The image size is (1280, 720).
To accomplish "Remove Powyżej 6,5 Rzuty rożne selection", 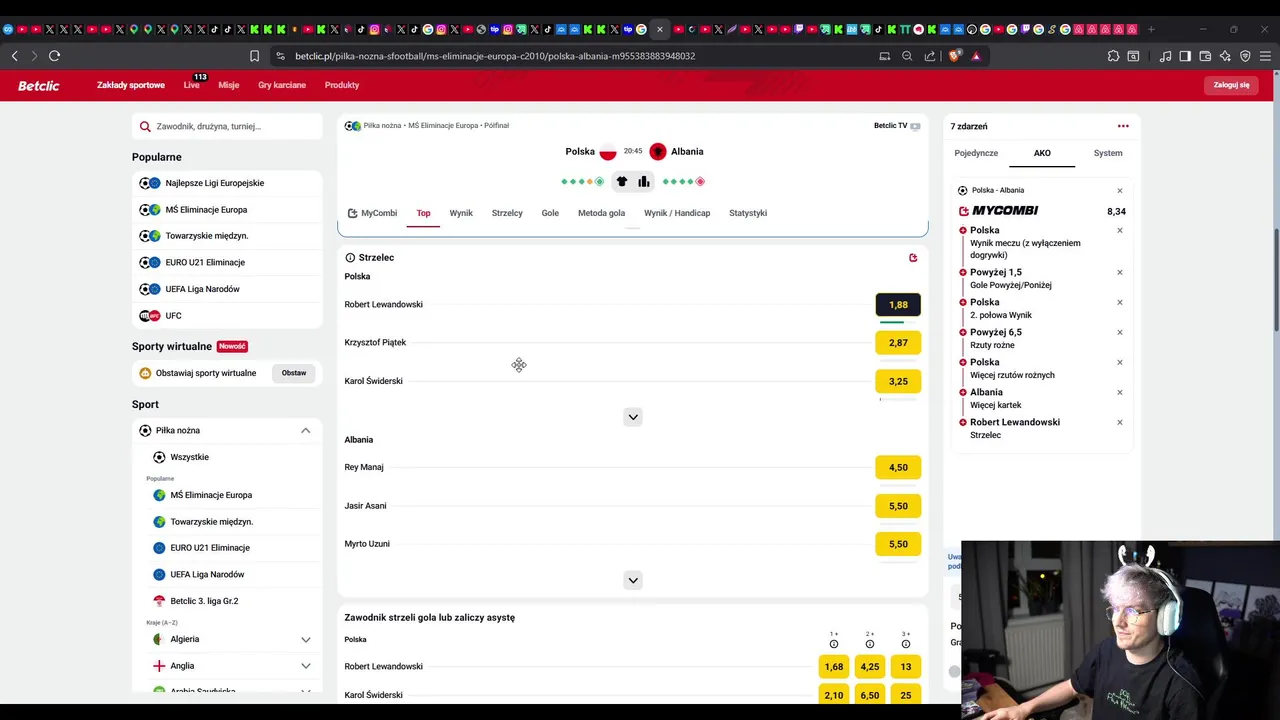I will [x=1120, y=332].
